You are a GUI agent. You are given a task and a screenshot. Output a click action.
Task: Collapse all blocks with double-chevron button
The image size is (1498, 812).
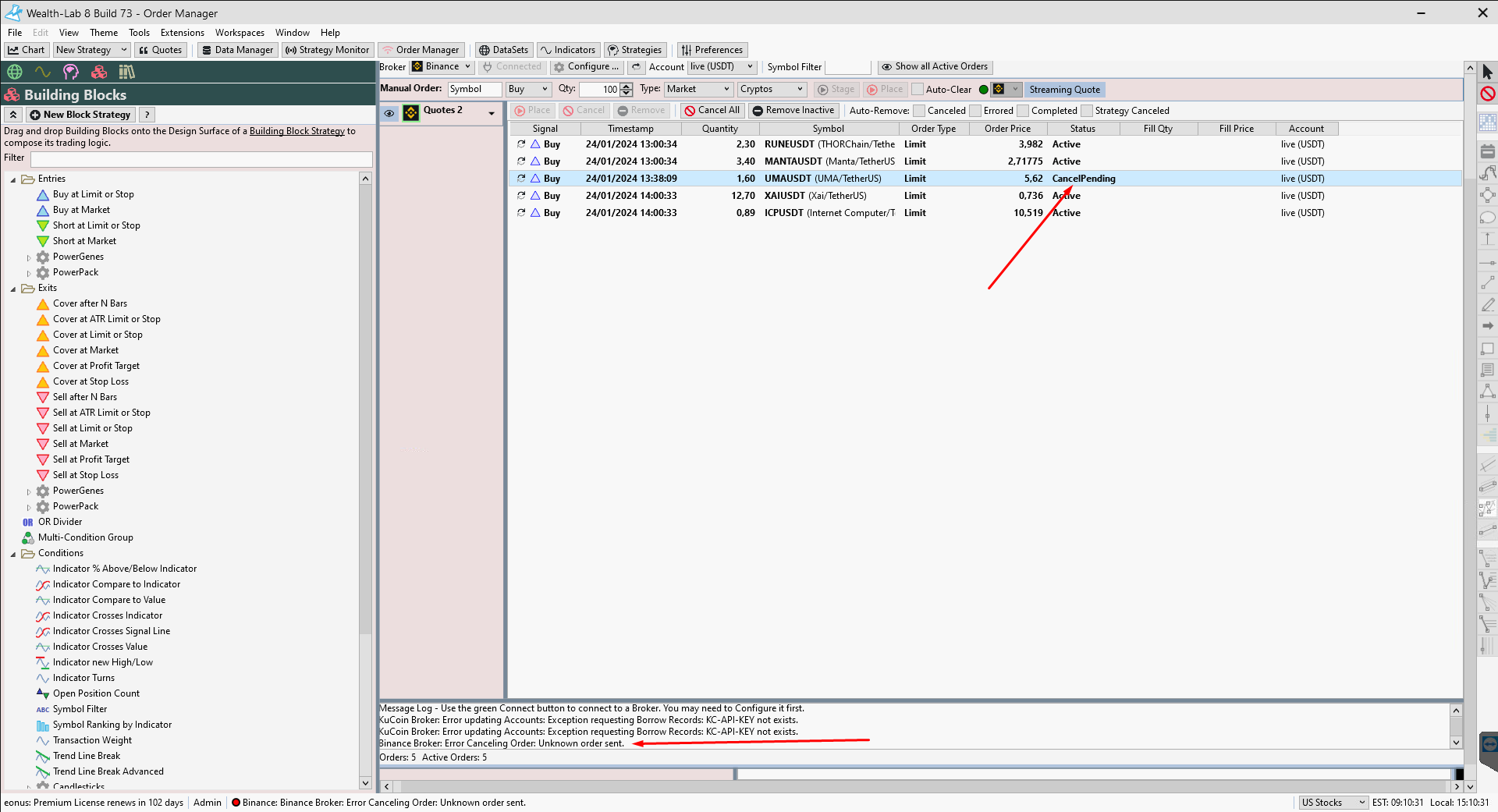(13, 115)
